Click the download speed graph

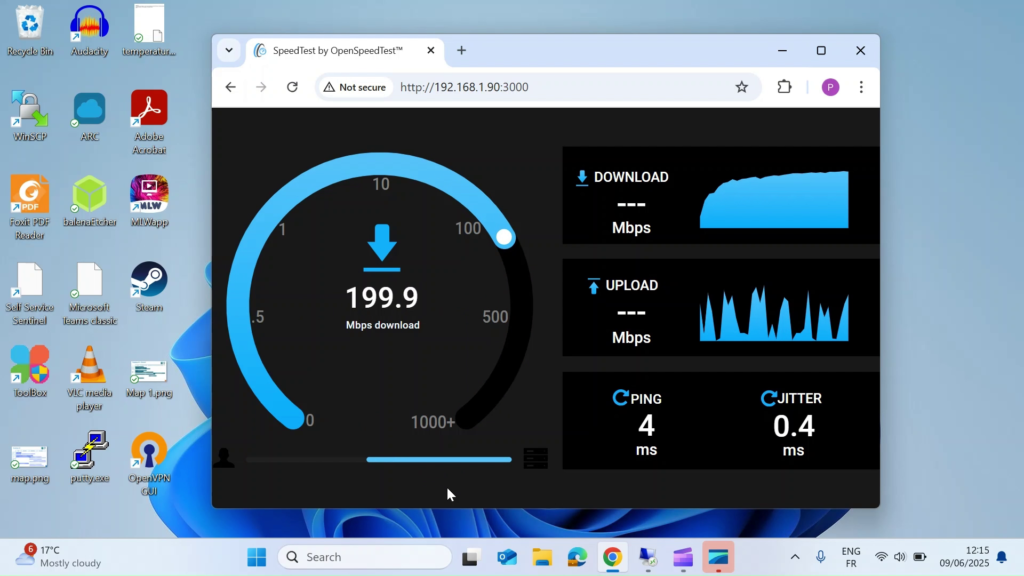coord(774,199)
